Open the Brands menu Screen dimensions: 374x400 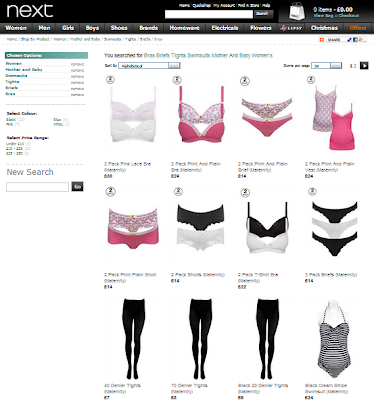[148, 28]
